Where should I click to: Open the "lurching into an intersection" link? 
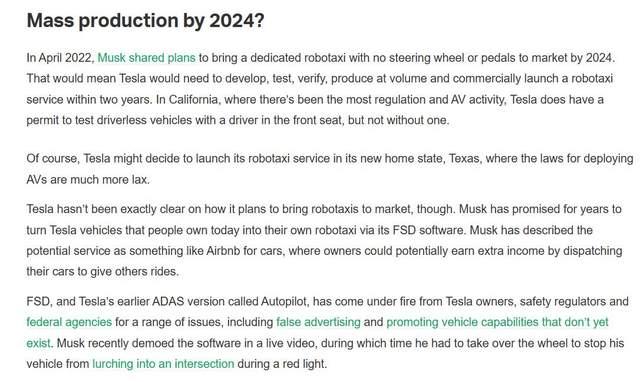(x=163, y=364)
